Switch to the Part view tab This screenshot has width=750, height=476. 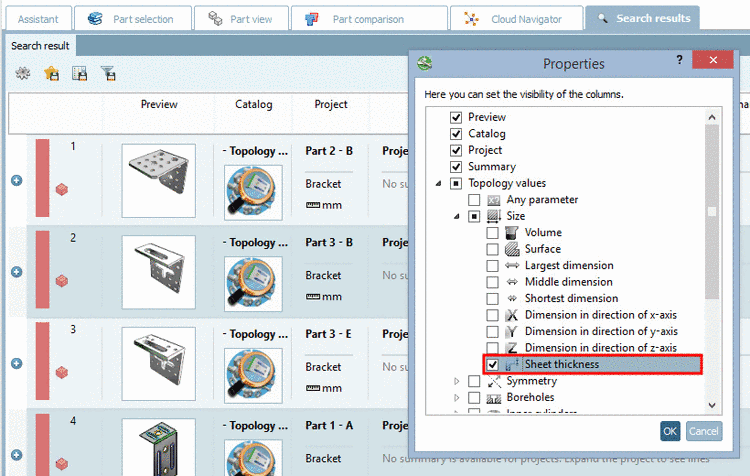coord(242,19)
